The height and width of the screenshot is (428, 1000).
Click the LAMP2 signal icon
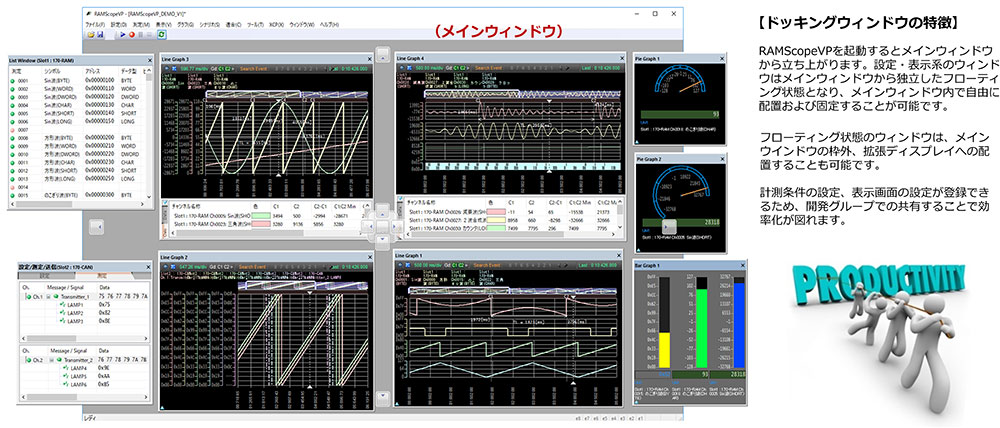[62, 313]
